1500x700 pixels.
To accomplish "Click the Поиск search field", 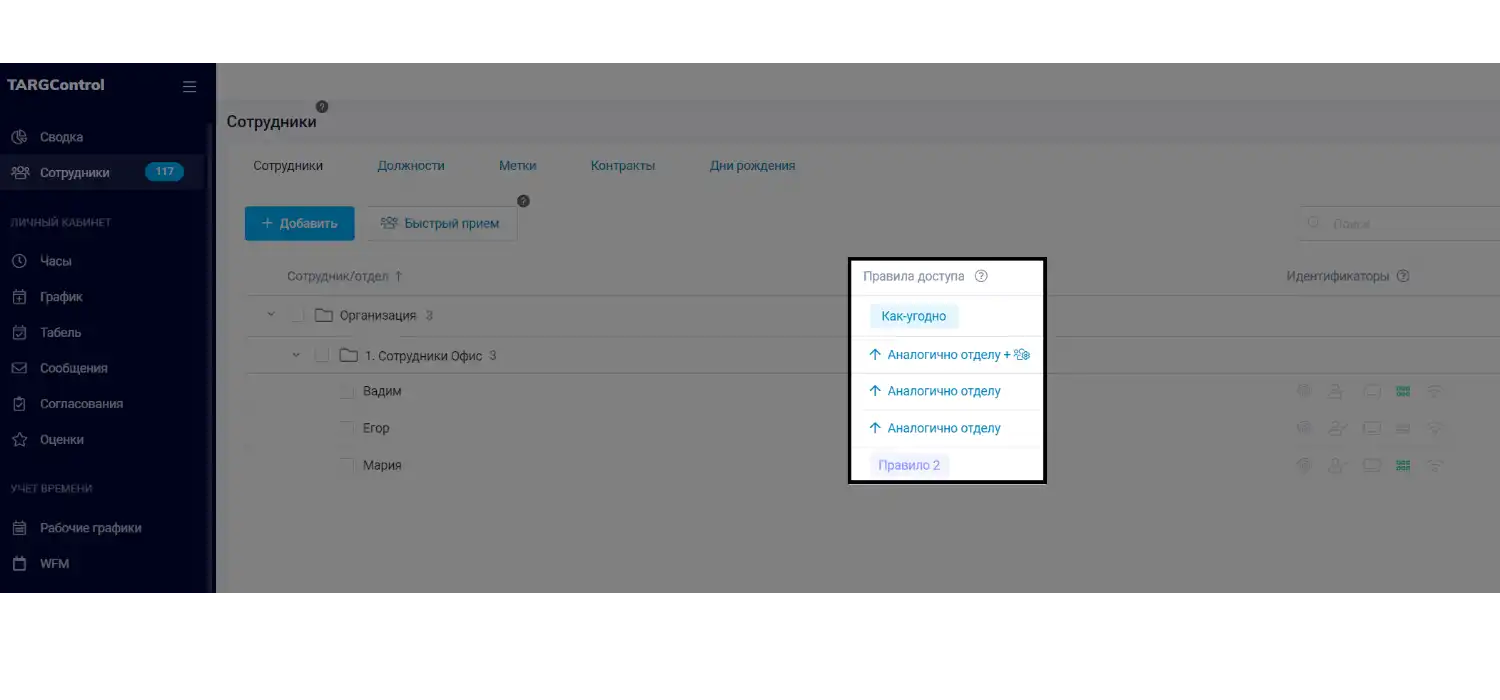I will [x=1399, y=223].
